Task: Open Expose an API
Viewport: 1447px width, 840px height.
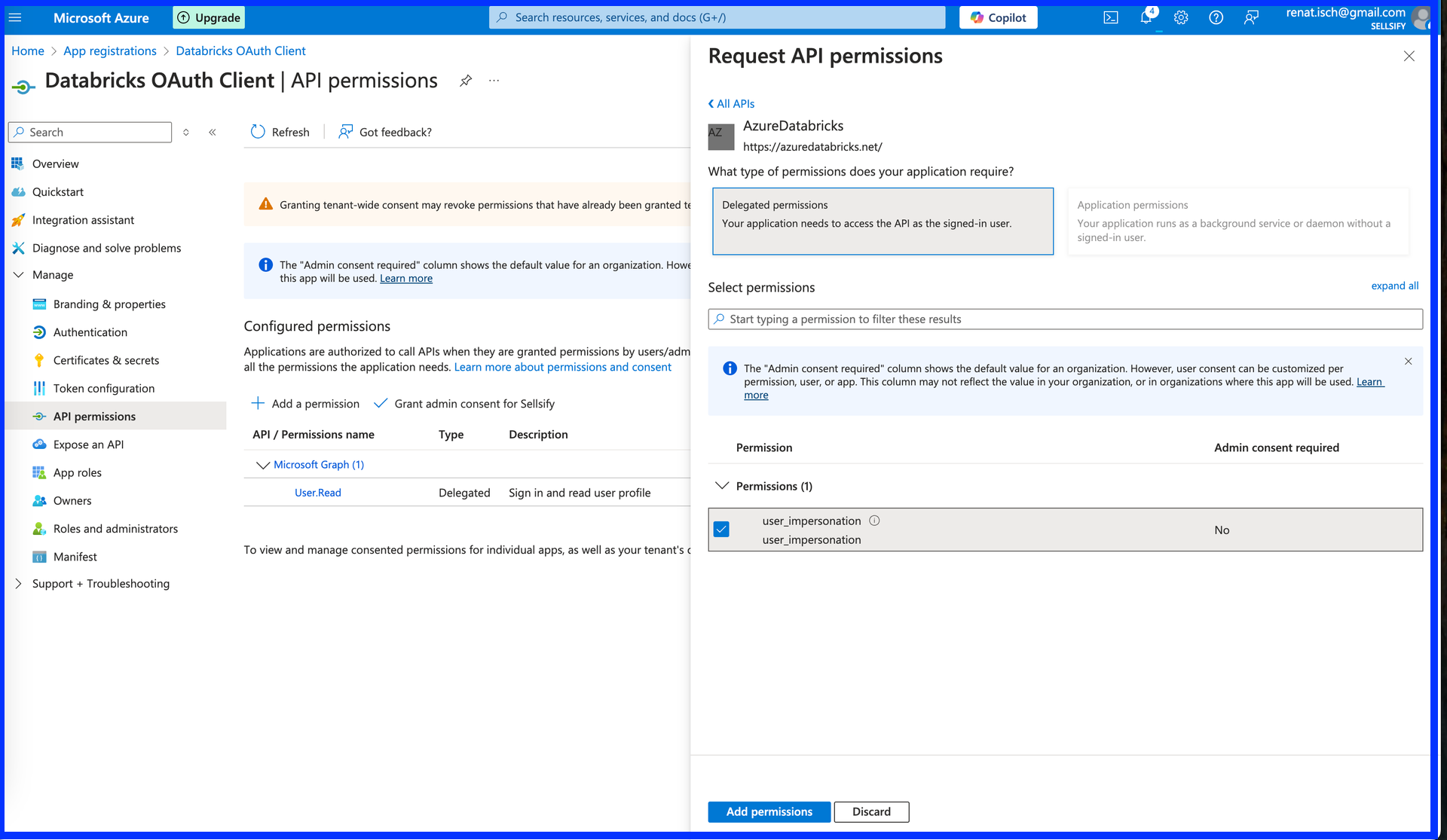Action: [x=88, y=444]
